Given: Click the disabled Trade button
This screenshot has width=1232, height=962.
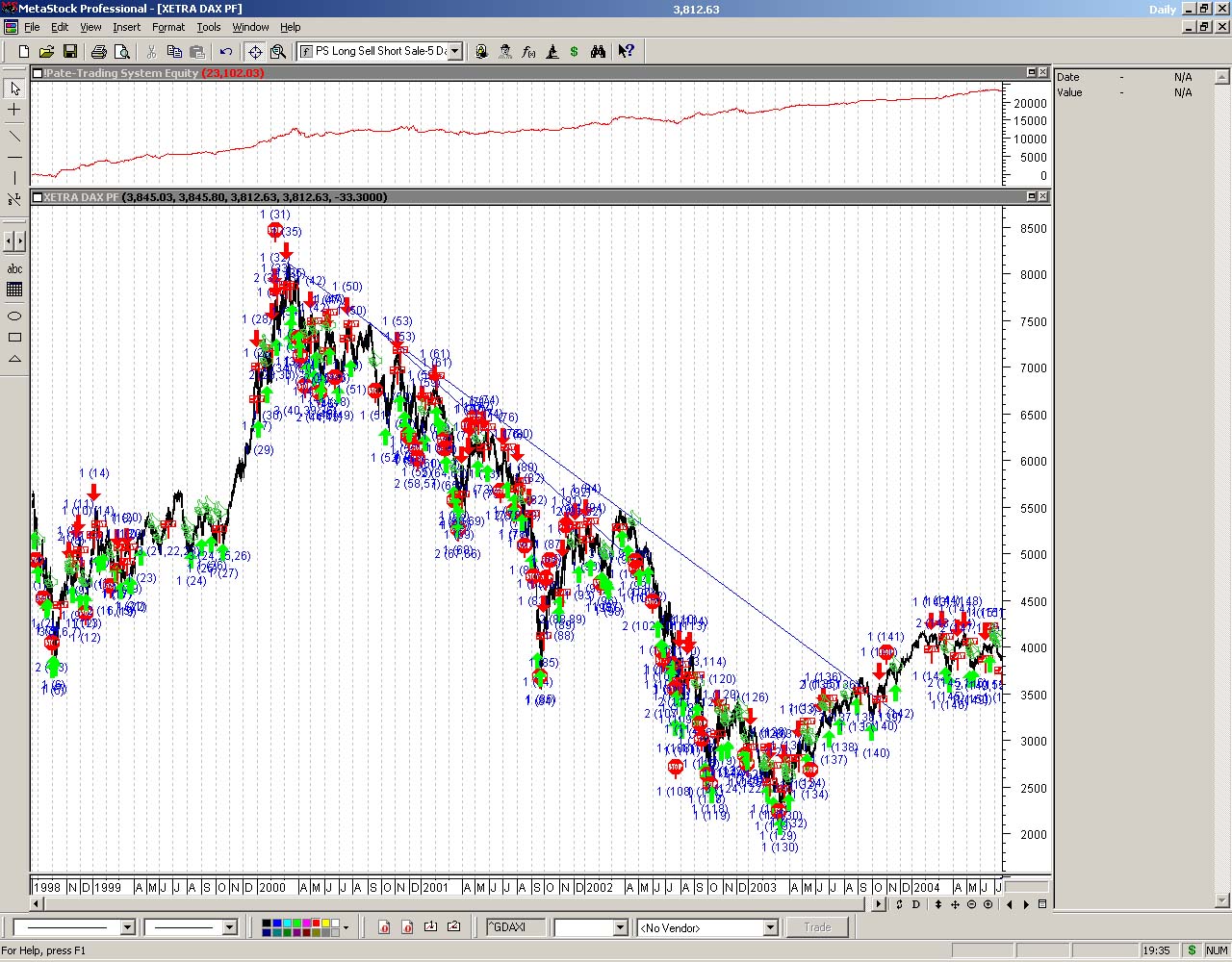Looking at the screenshot, I should tap(817, 926).
